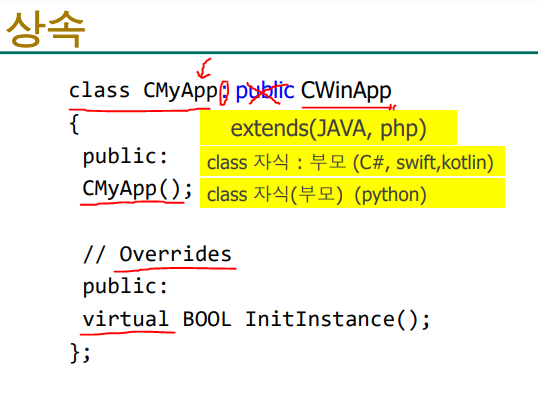Click 'class 자식(부모) (python)' yellow box
538x419 pixels.
point(352,193)
